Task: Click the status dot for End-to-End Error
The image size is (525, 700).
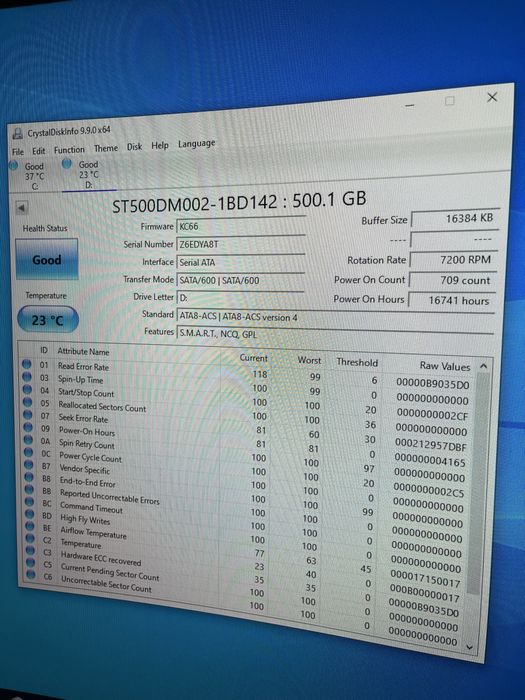Action: click(x=29, y=477)
